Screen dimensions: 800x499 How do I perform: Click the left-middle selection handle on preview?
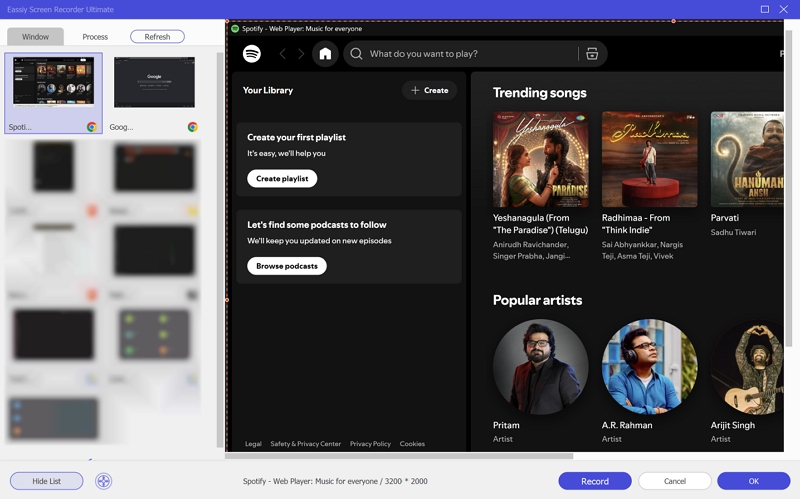pyautogui.click(x=227, y=300)
